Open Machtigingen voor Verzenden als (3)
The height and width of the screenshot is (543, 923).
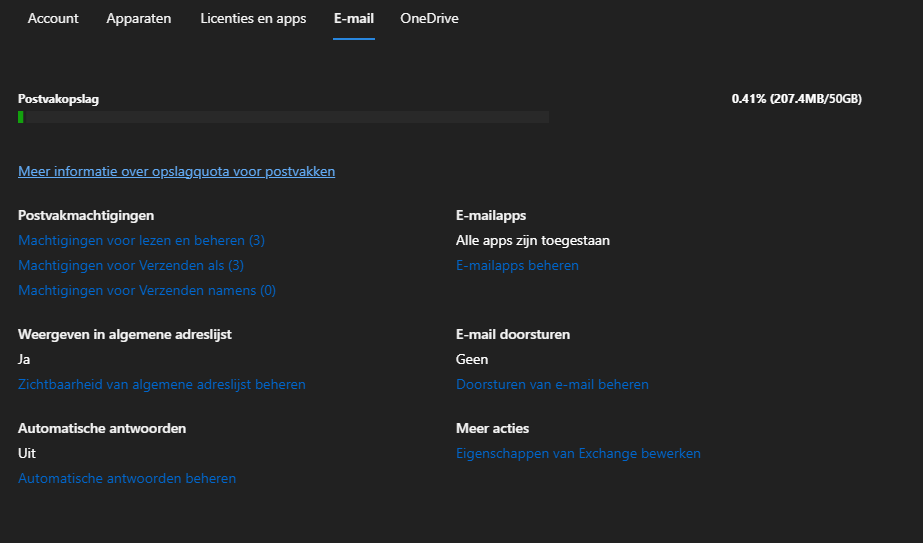[131, 265]
